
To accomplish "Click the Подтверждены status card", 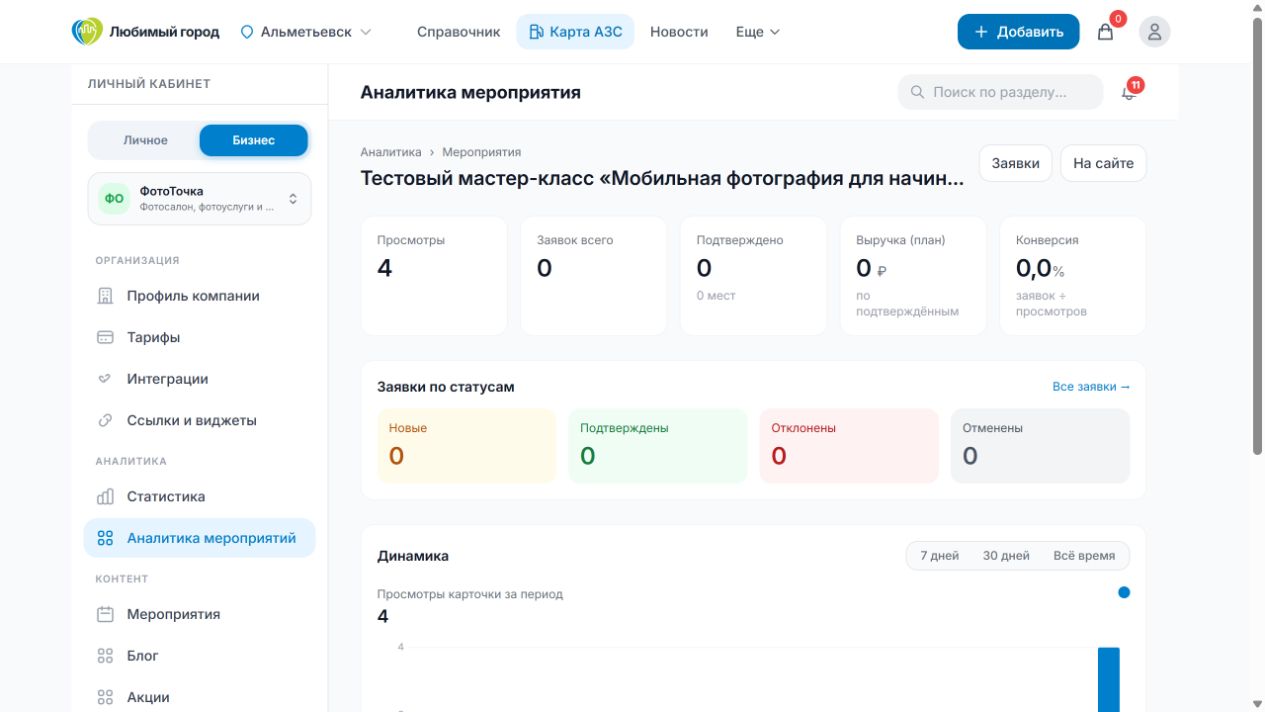I will (657, 446).
